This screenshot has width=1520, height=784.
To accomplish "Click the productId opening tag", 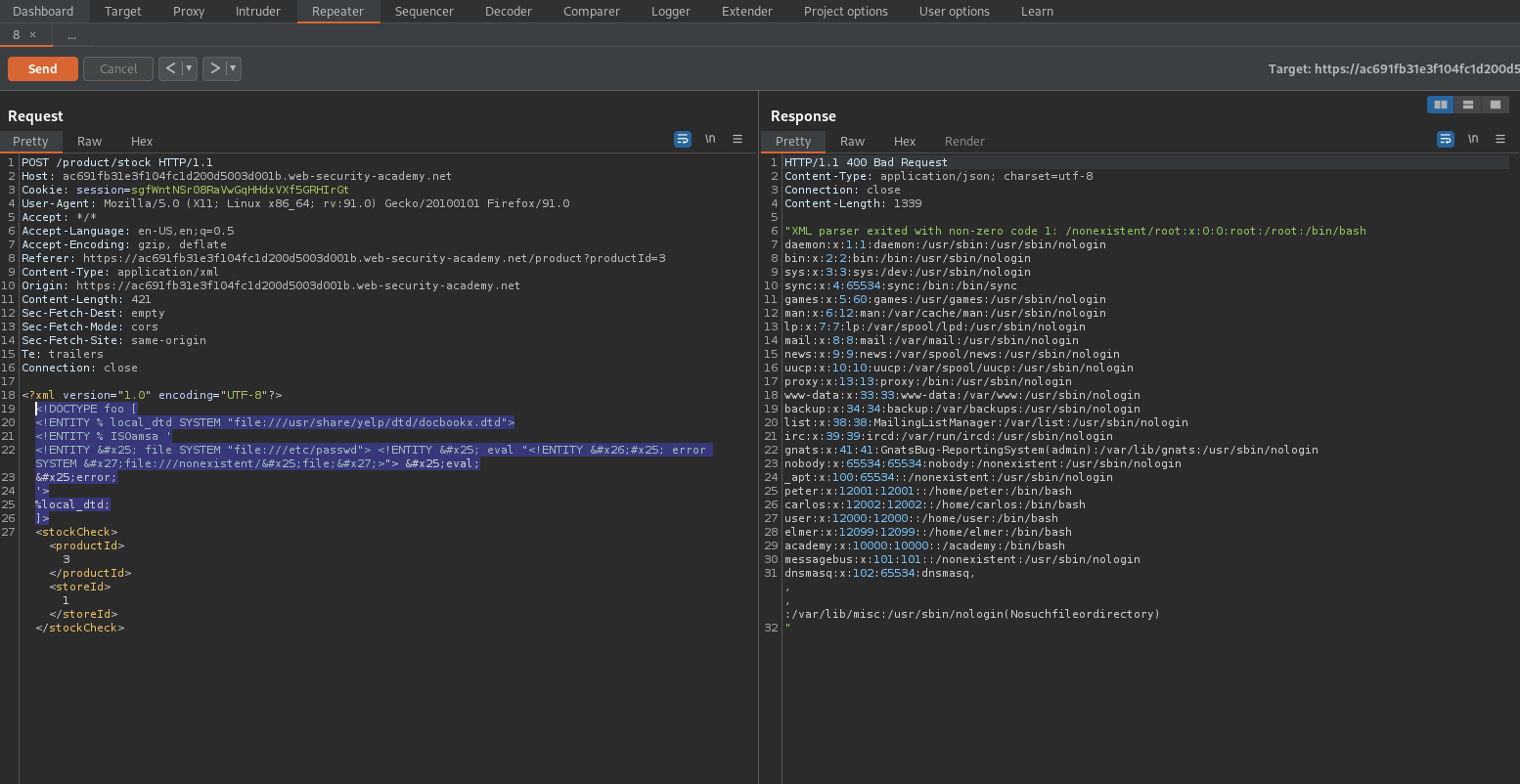I will [87, 545].
